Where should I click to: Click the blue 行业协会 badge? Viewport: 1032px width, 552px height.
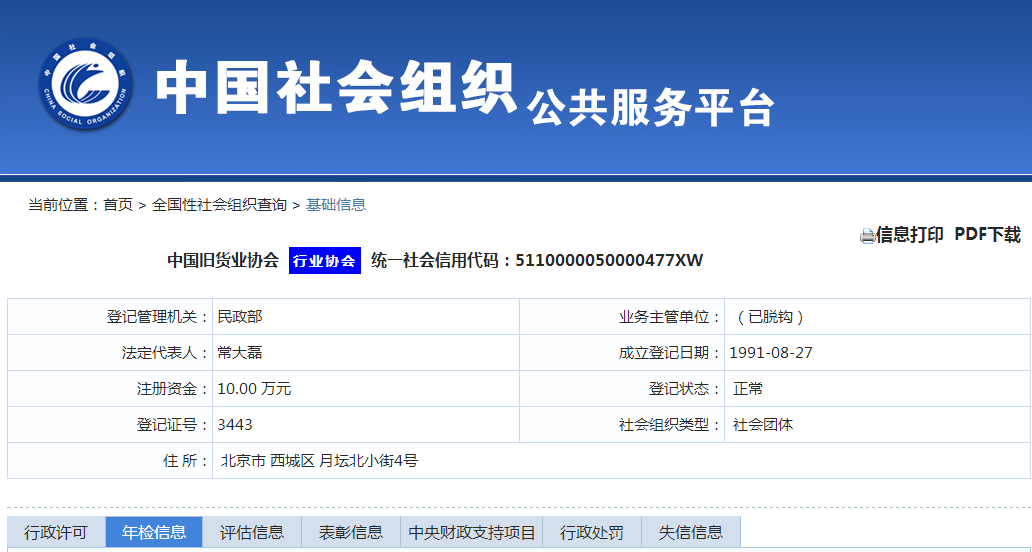(324, 261)
